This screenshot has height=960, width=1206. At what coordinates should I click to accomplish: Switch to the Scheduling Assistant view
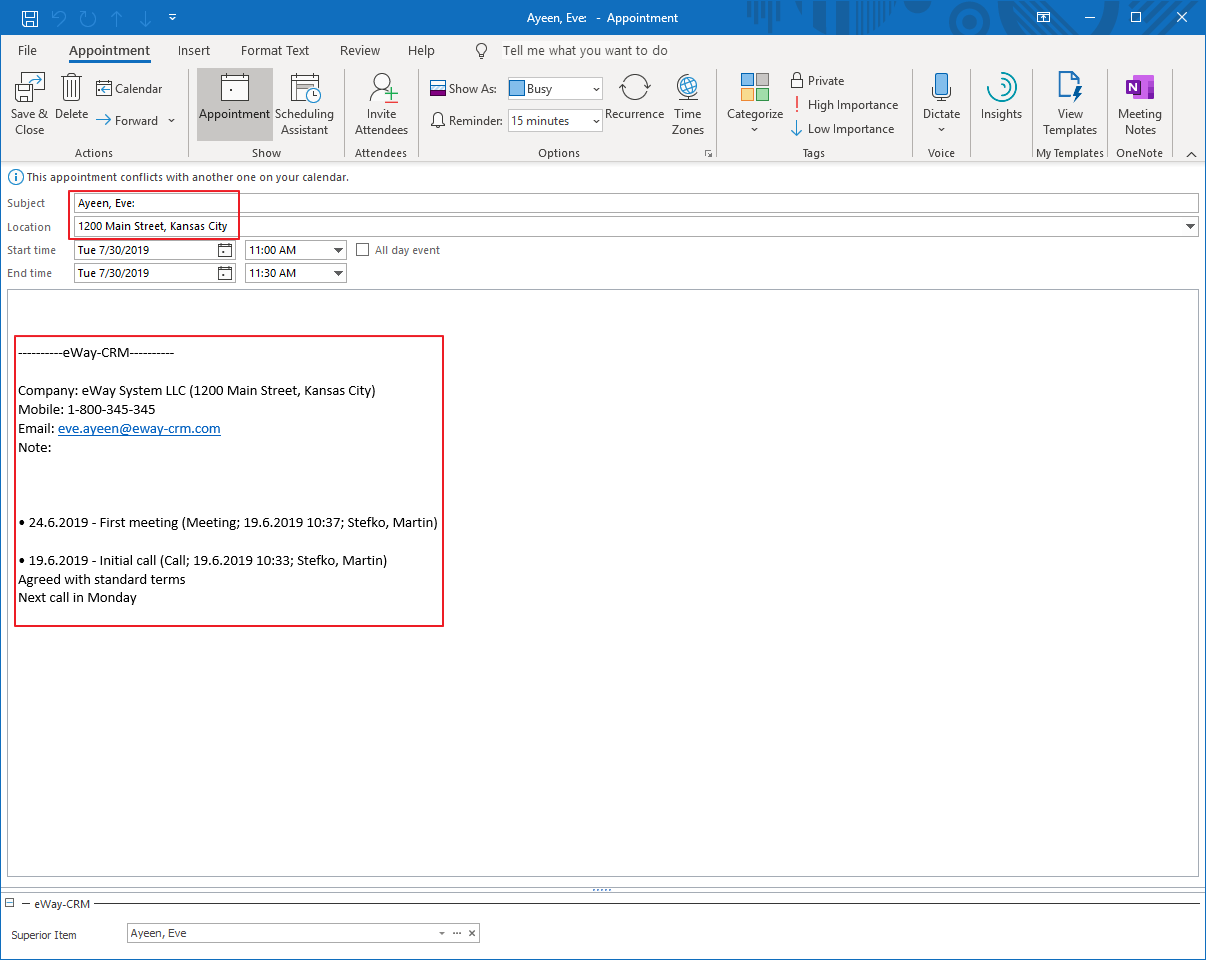coord(305,100)
